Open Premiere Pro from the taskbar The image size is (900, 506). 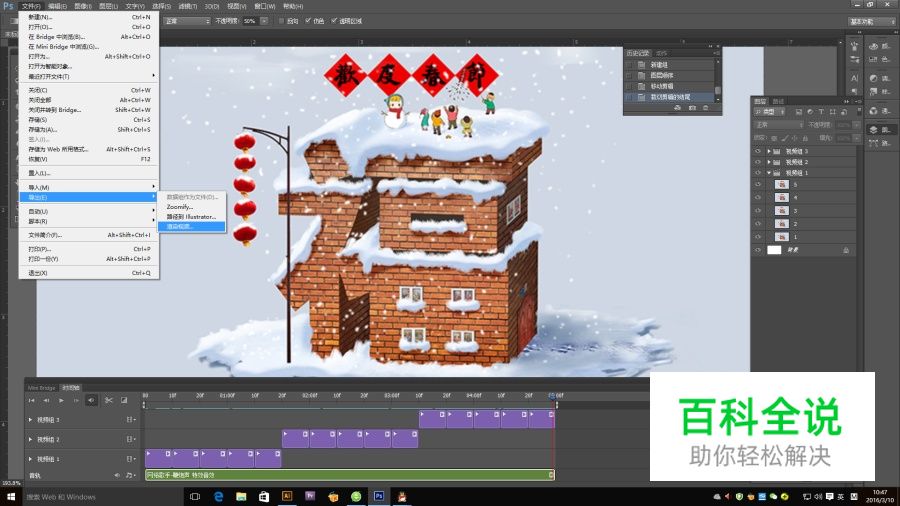tap(310, 496)
